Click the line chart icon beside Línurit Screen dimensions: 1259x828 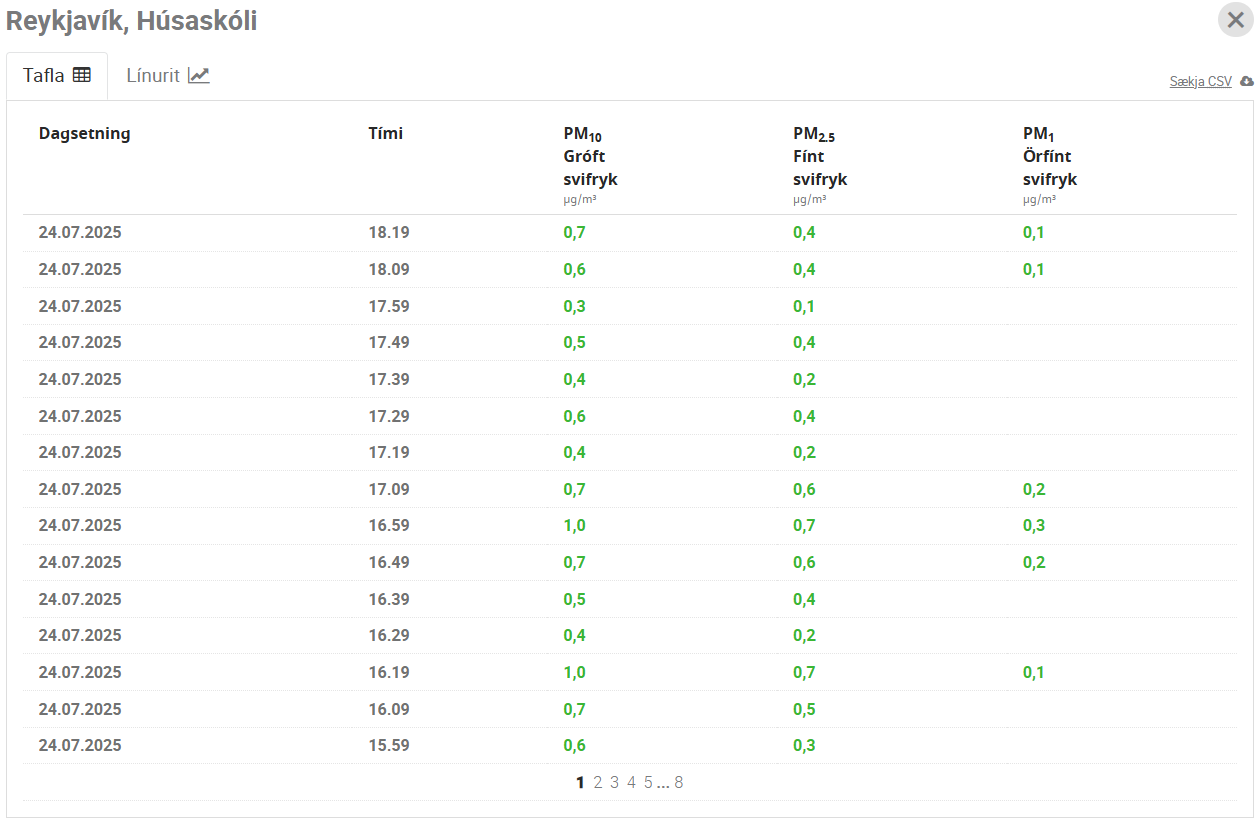tap(199, 75)
